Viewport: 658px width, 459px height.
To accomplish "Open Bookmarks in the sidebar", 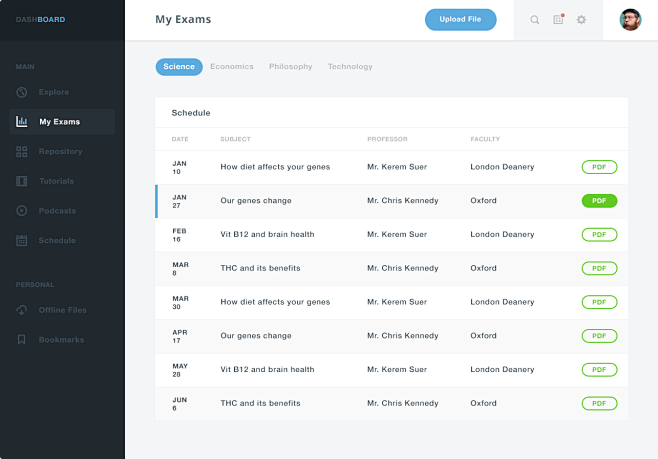I will (x=62, y=340).
